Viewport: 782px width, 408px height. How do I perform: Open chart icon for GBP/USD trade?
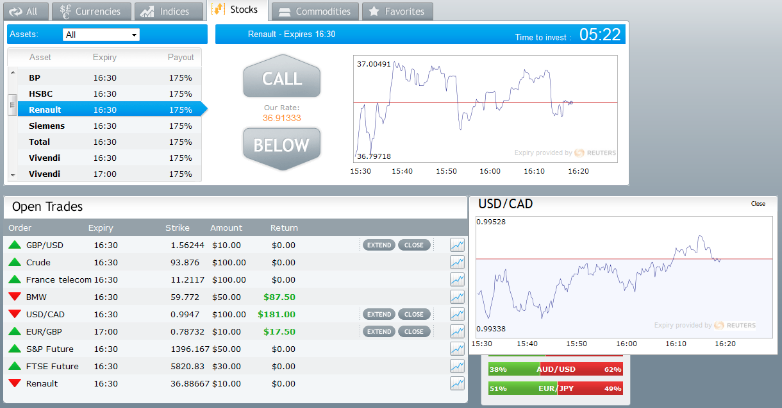click(x=457, y=245)
